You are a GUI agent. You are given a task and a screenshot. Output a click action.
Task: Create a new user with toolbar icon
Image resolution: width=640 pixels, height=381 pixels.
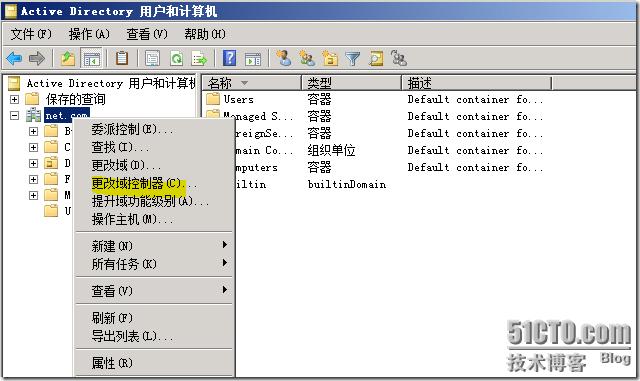283,58
